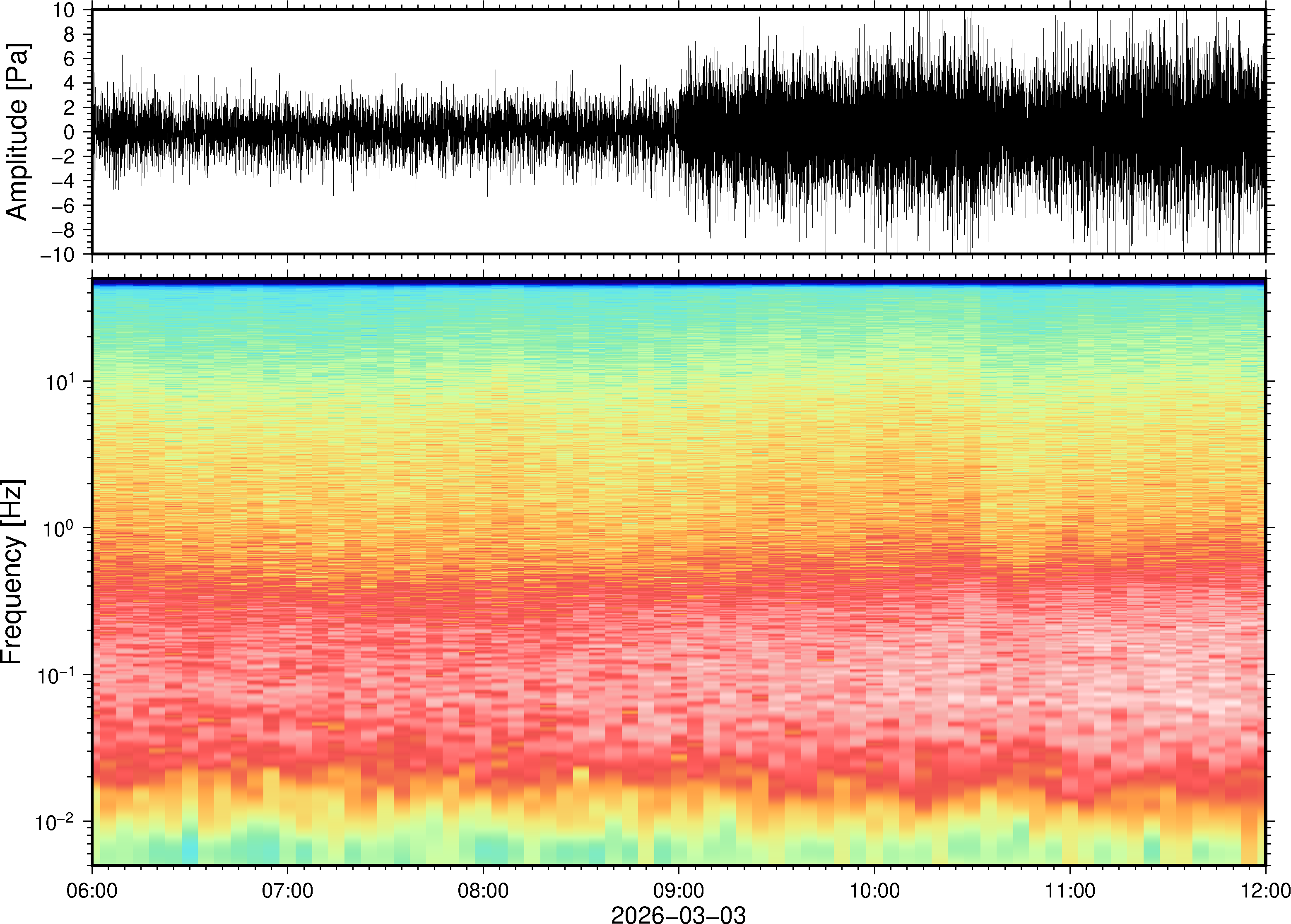This screenshot has width=1291, height=924.
Task: Click the 08:00 time axis label
Action: point(483,890)
